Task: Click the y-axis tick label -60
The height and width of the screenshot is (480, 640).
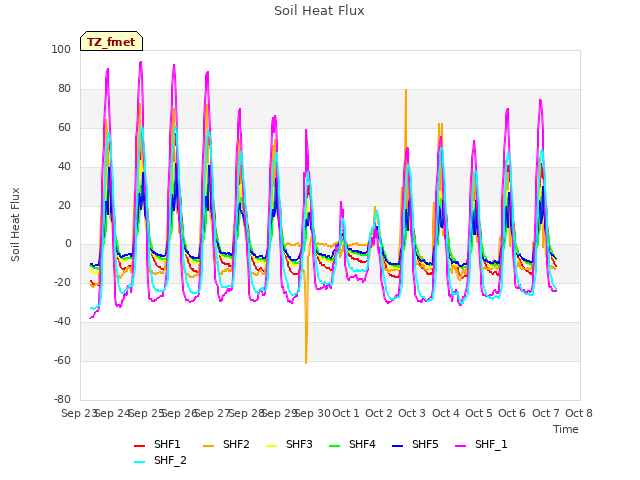Action: (62, 360)
